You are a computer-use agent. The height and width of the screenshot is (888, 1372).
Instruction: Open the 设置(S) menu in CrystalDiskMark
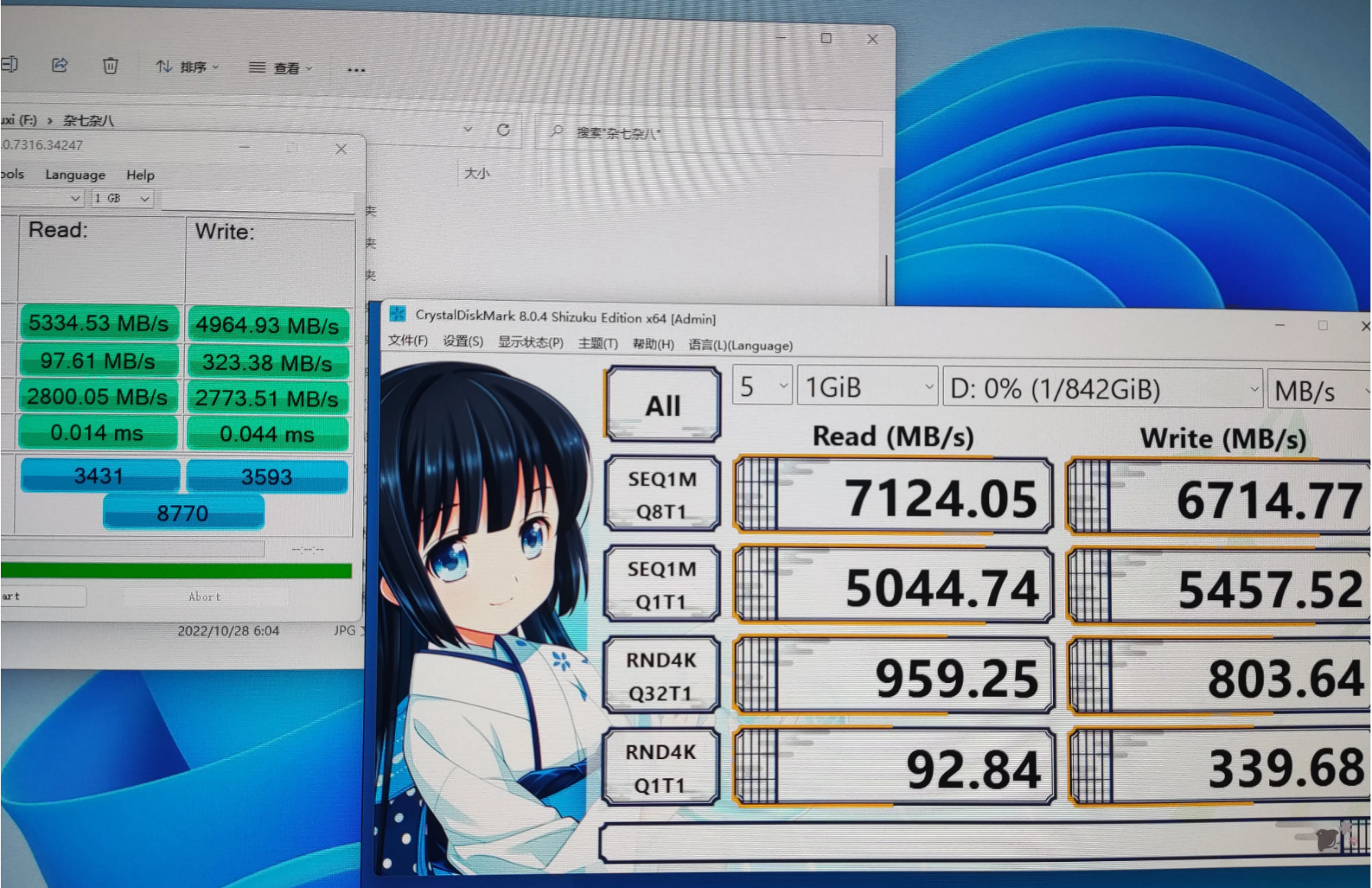tap(463, 341)
